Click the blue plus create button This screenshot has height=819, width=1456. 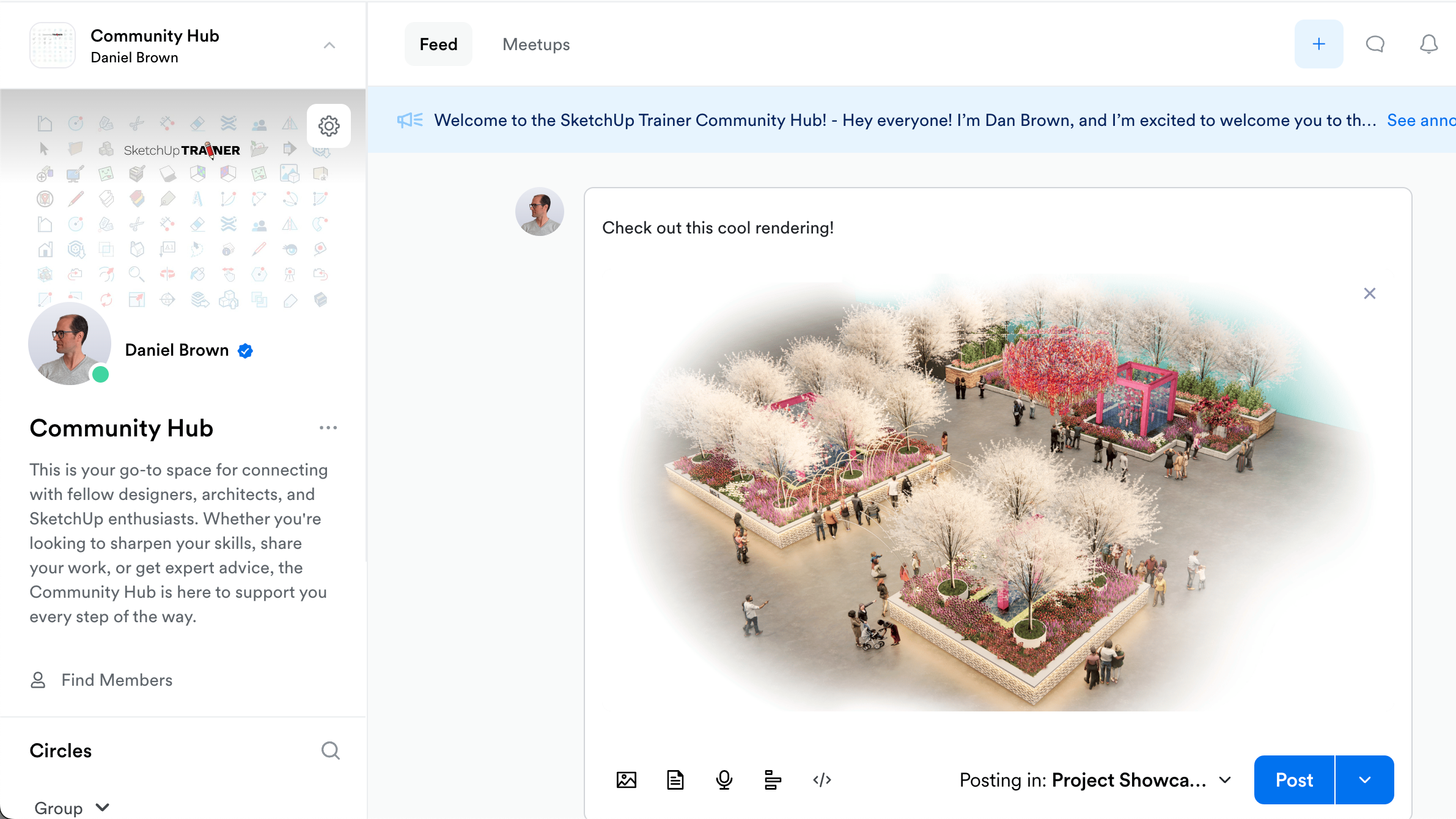pos(1318,44)
